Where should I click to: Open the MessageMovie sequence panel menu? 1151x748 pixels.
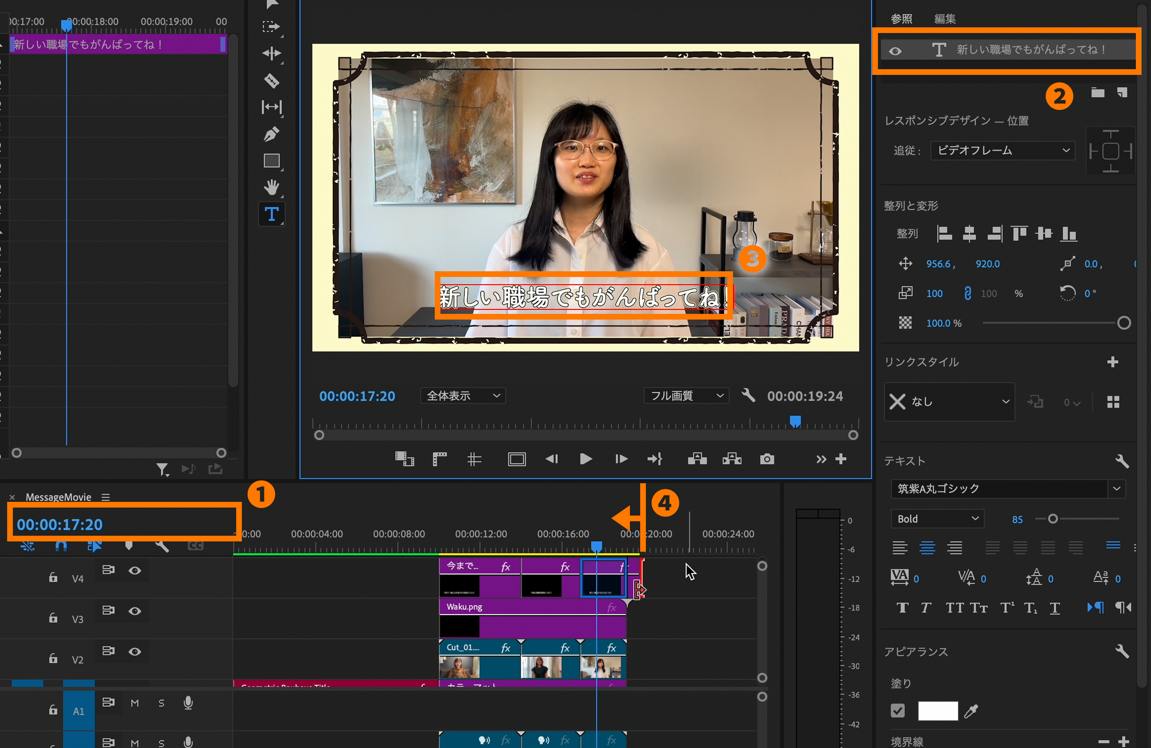click(106, 497)
